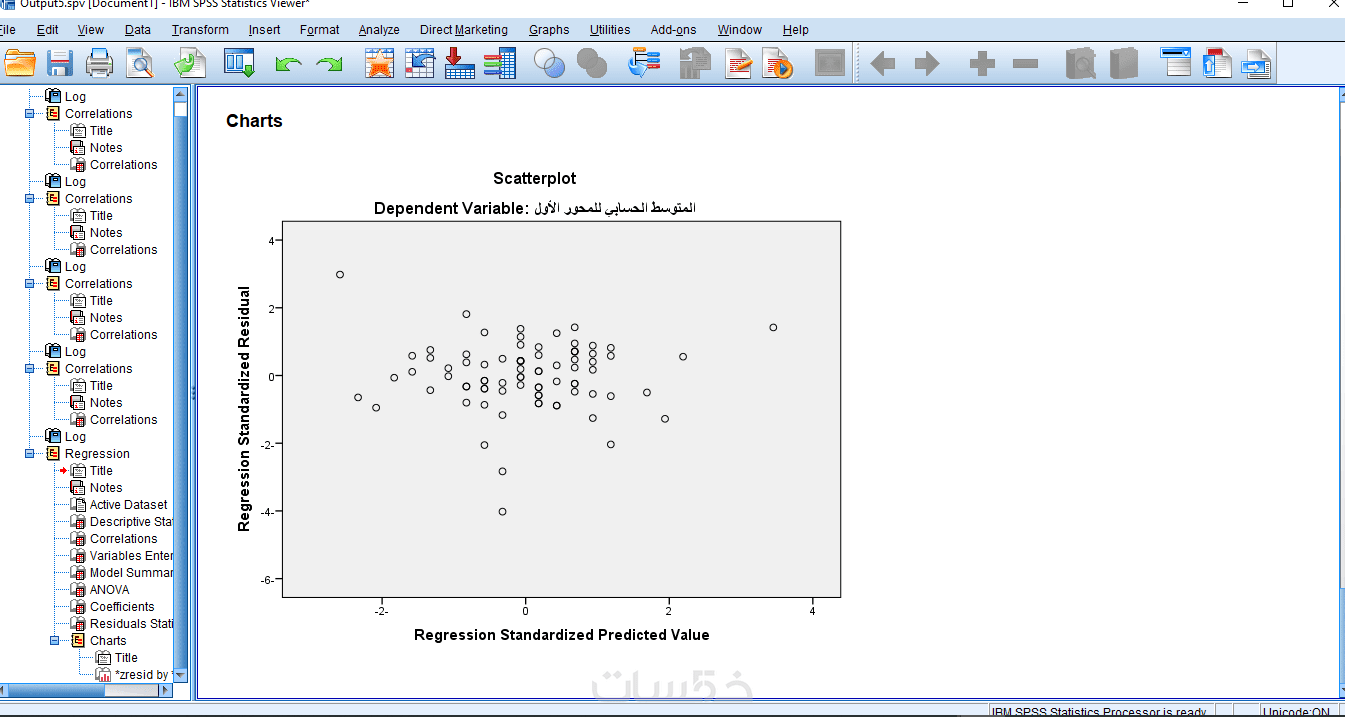Select last output toolbar icon
Viewport: 1345px width, 717px height.
(x=643, y=65)
